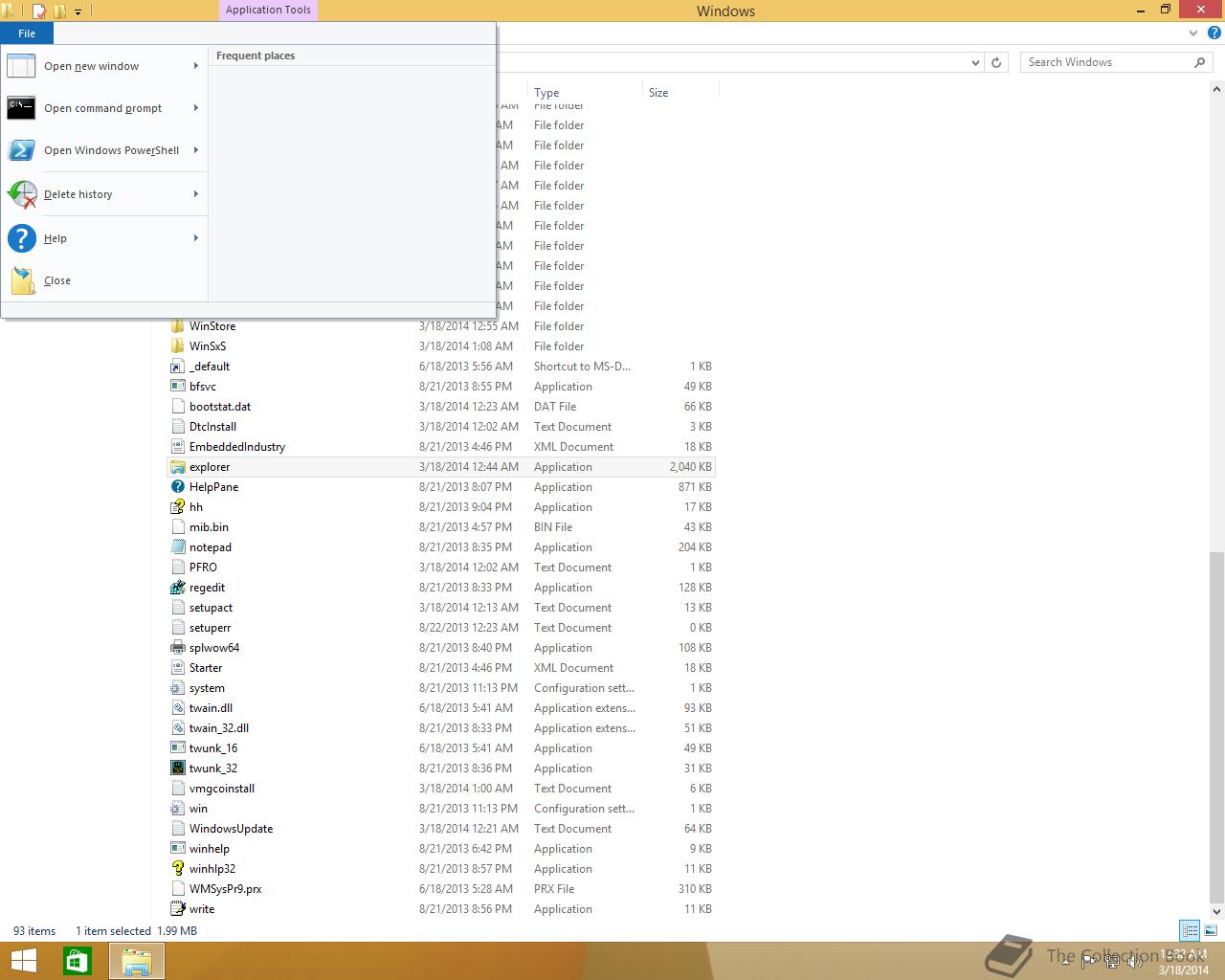1225x980 pixels.
Task: Click the magnifier icon in the search box
Action: click(x=1199, y=62)
